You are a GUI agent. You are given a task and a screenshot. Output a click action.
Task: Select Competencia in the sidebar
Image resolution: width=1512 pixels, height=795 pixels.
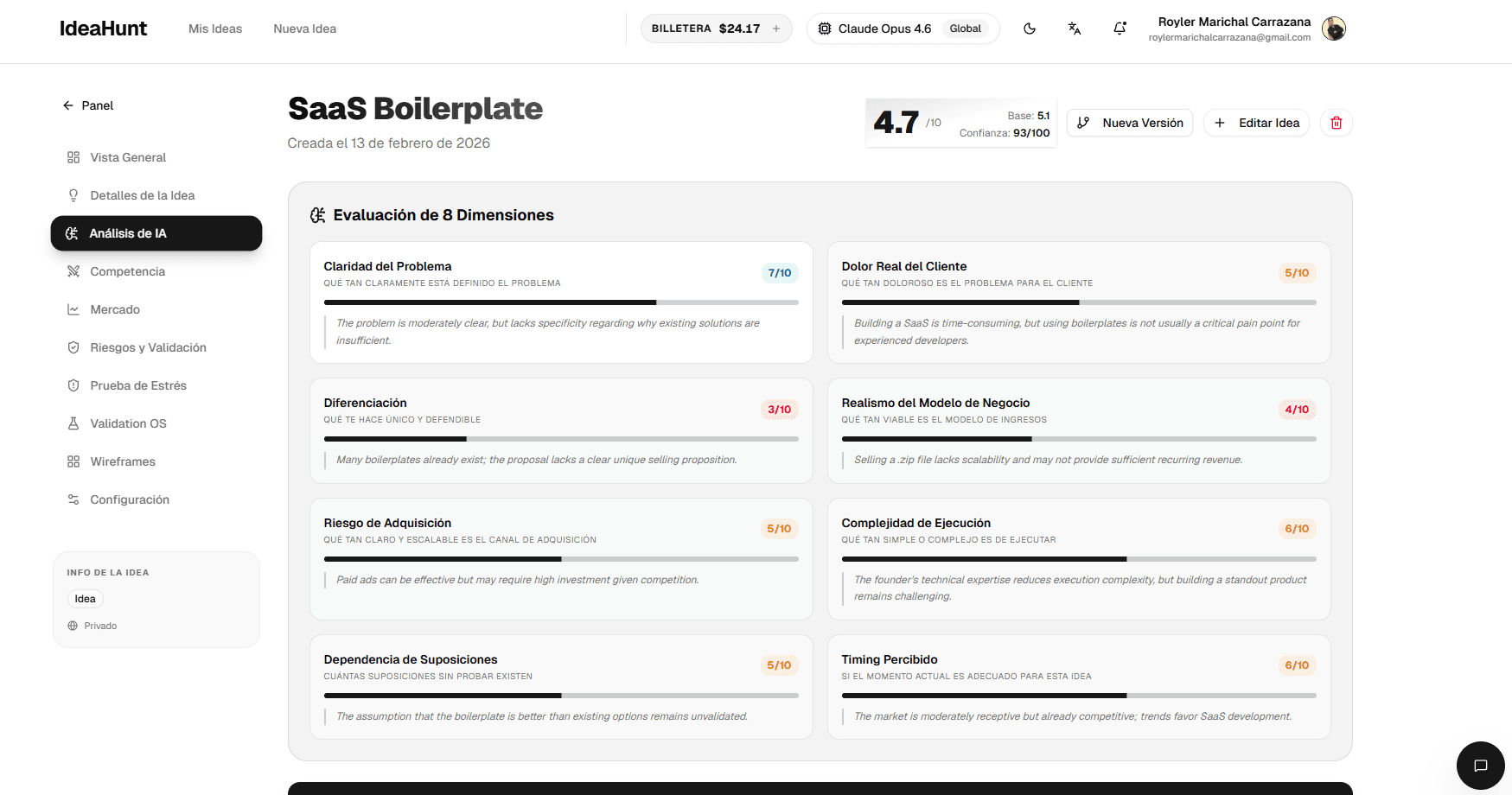[127, 271]
